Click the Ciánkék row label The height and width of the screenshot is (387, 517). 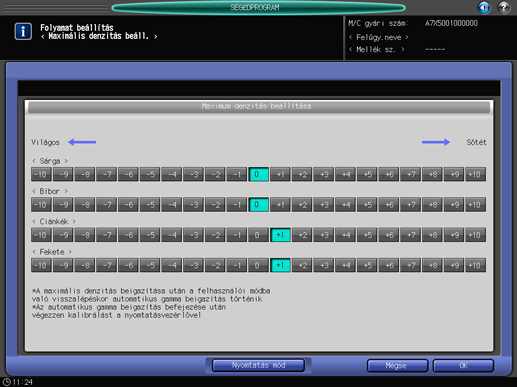(x=54, y=222)
